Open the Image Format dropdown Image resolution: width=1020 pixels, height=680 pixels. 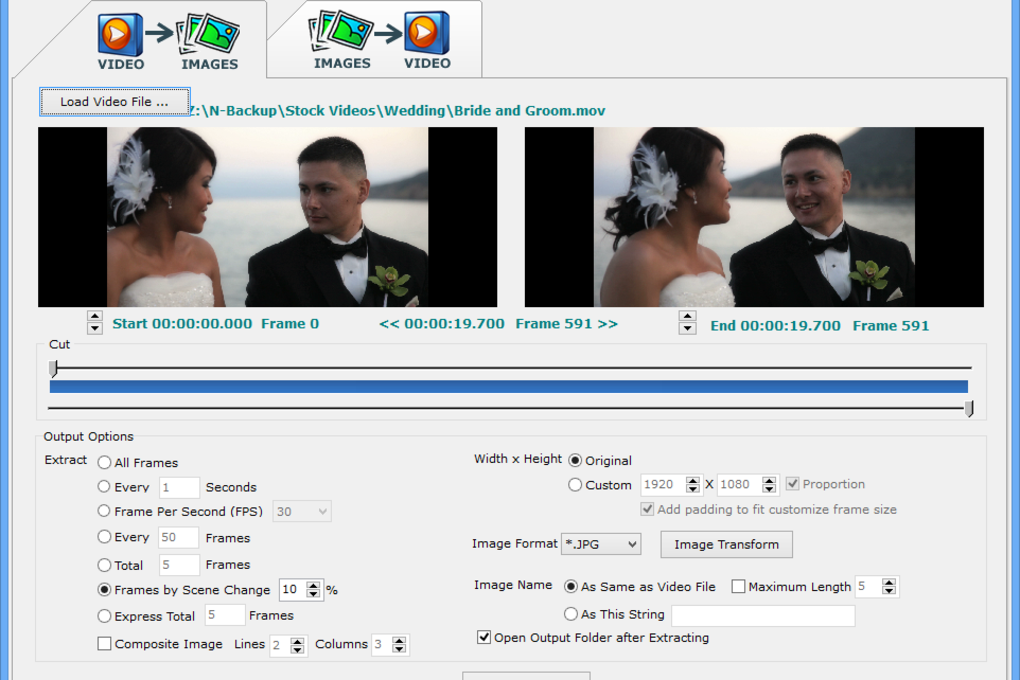pos(601,544)
